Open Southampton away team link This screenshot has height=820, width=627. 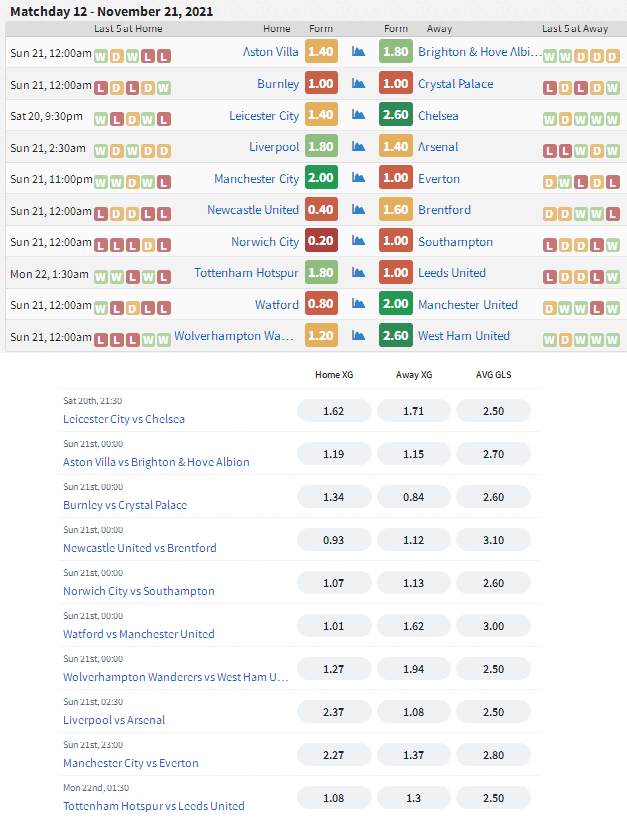[455, 242]
